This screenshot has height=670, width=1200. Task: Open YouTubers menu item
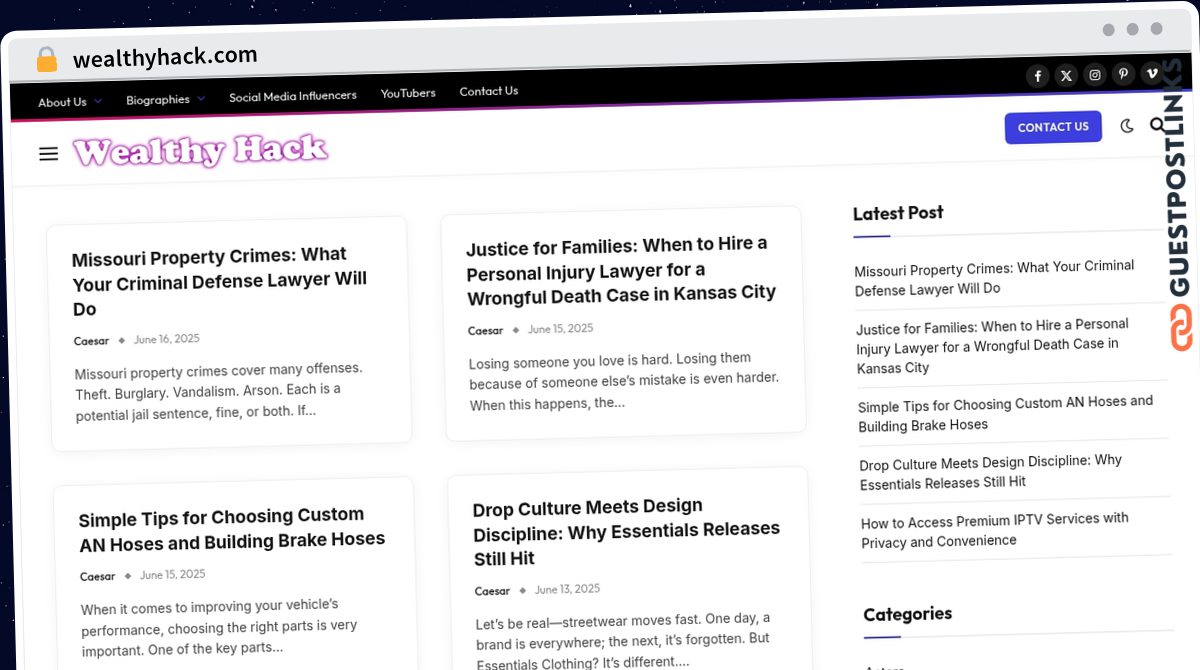pyautogui.click(x=408, y=93)
